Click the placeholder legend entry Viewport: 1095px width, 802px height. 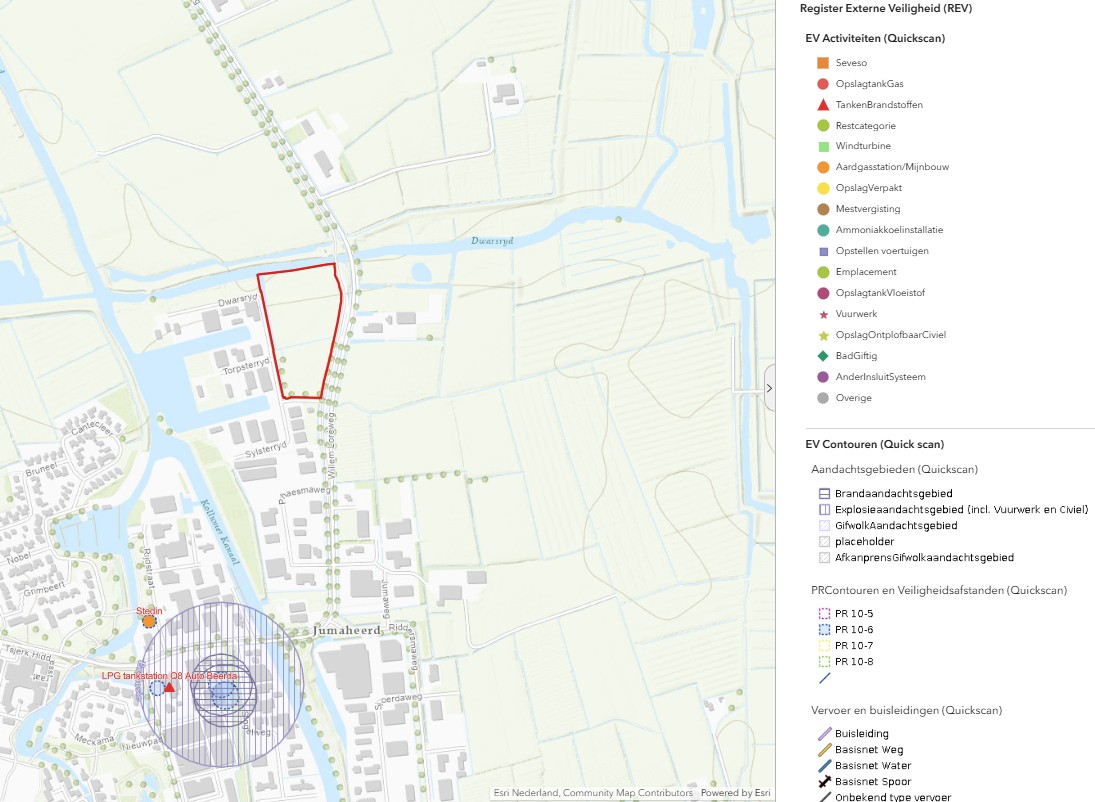865,541
